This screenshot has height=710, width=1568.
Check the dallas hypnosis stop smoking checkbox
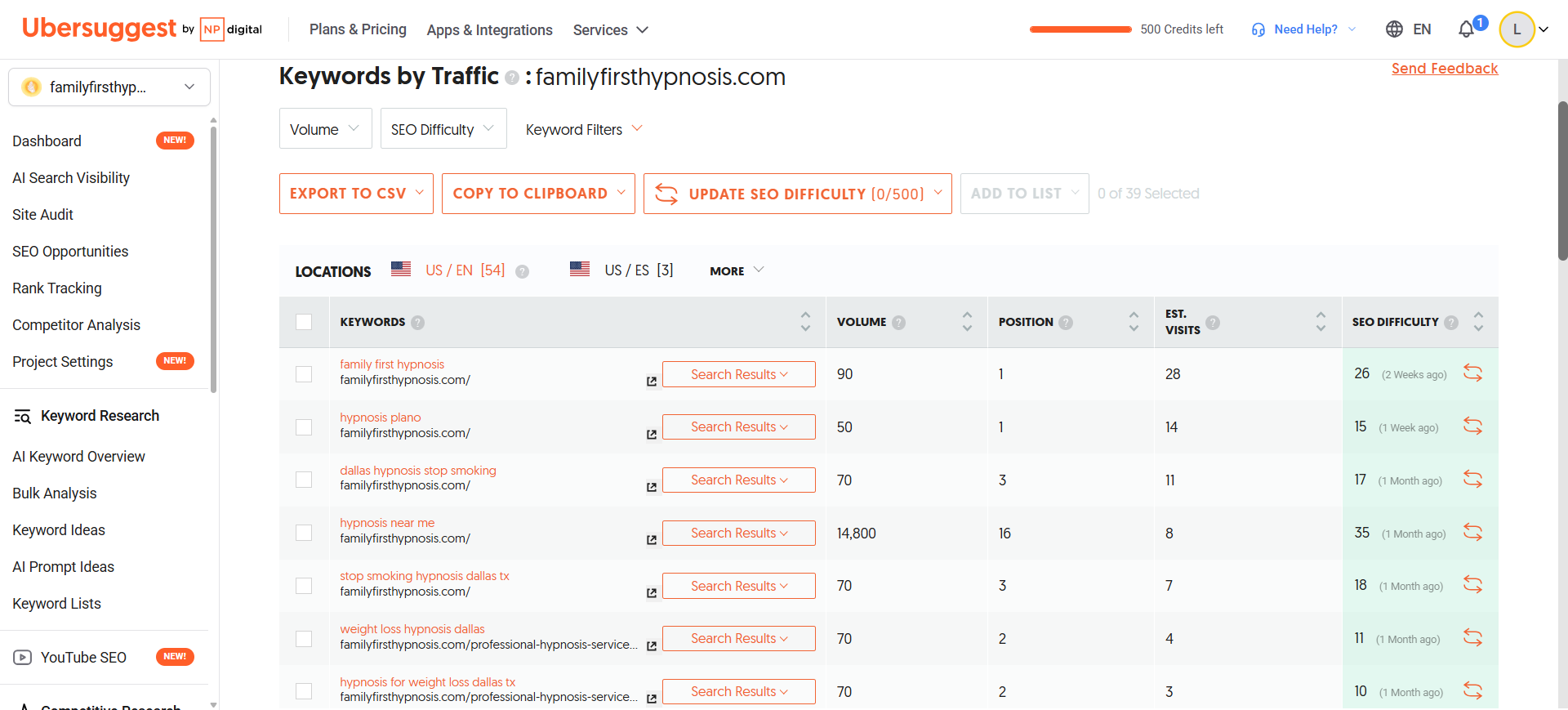pyautogui.click(x=304, y=480)
